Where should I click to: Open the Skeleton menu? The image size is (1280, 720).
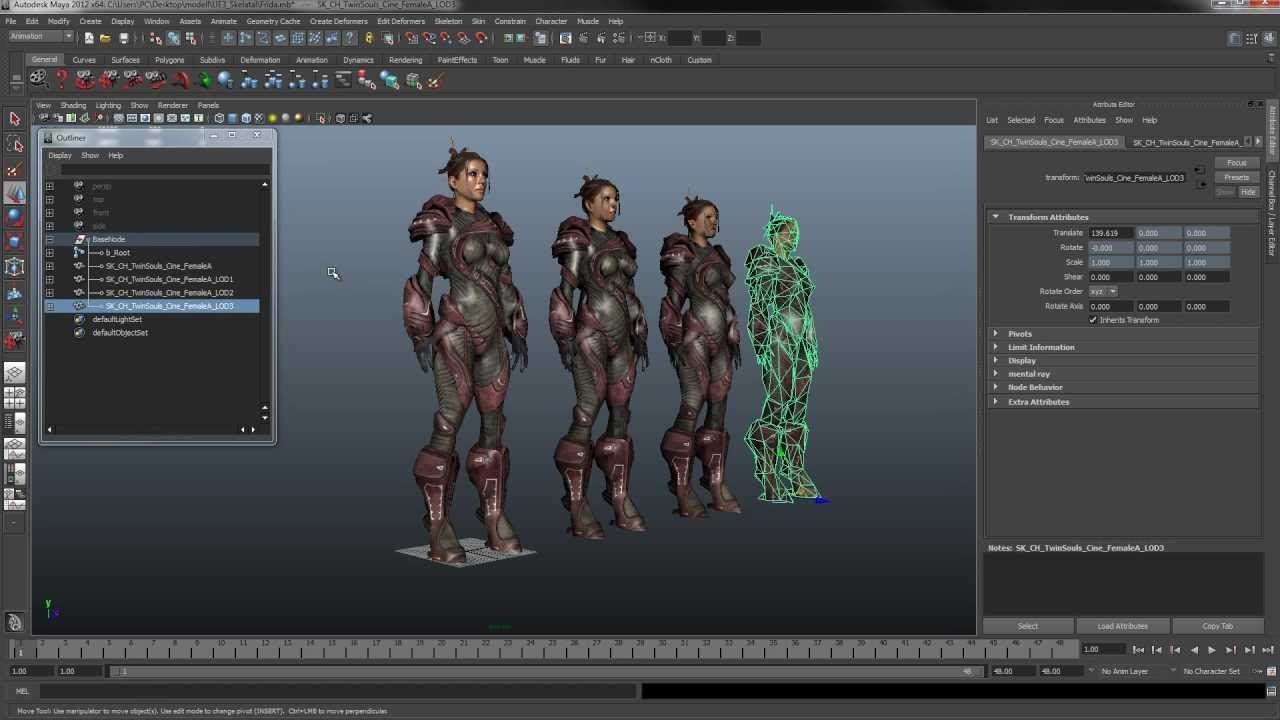tap(448, 21)
